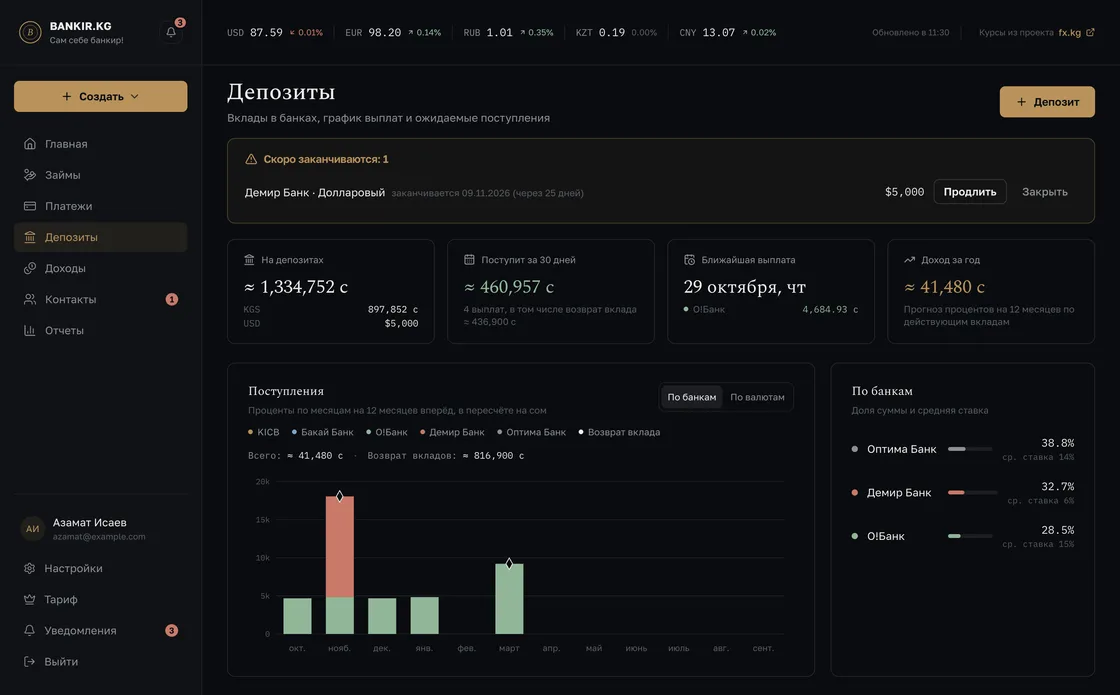Image resolution: width=1120 pixels, height=695 pixels.
Task: Click the bank icon beside Депозиты
Action: [29, 237]
